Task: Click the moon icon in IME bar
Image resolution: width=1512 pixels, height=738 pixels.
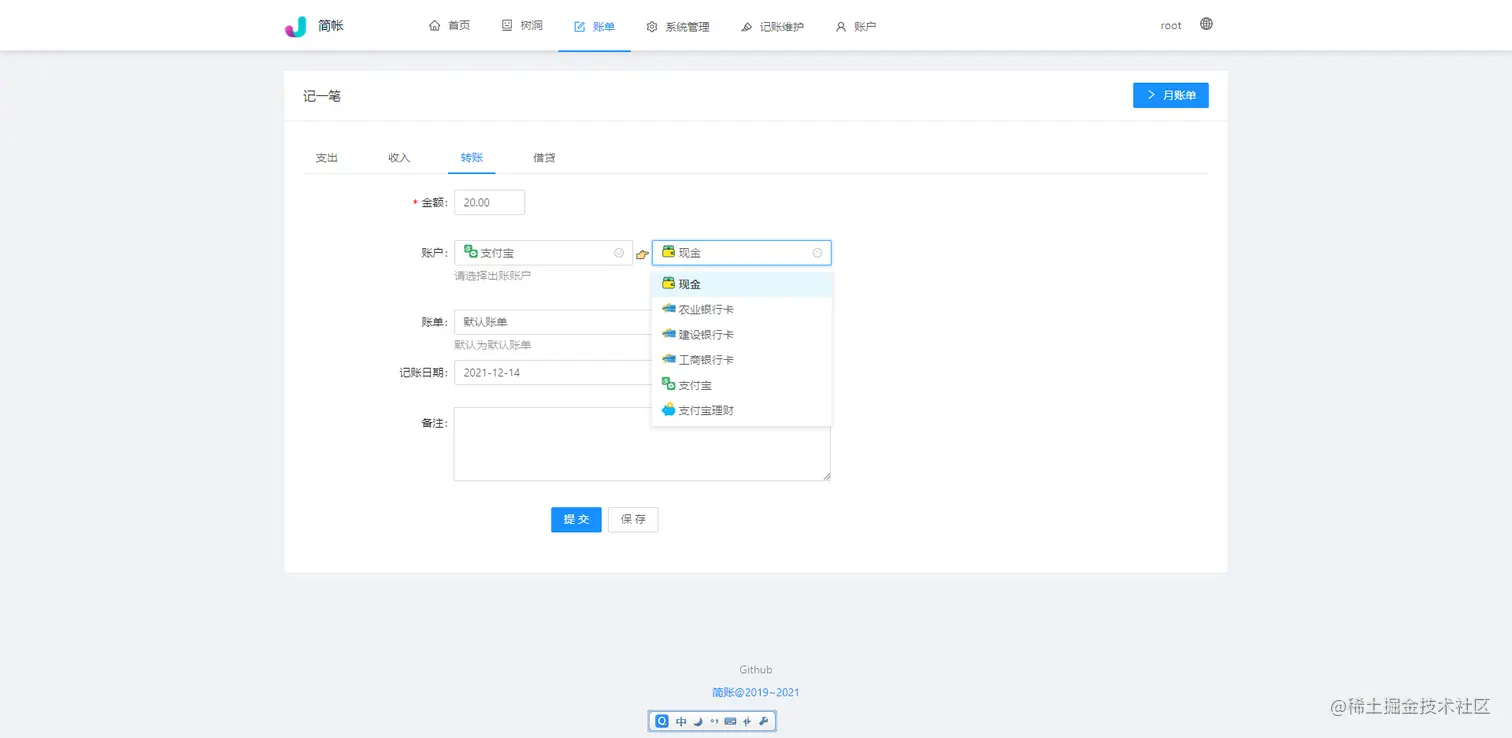Action: [697, 721]
